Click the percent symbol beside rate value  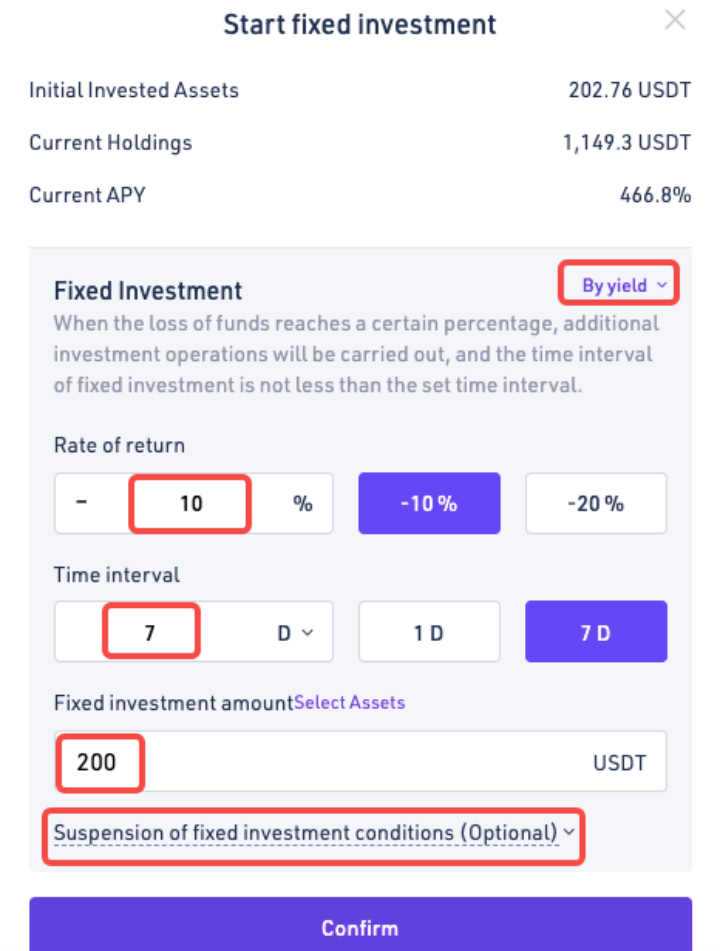coord(302,503)
